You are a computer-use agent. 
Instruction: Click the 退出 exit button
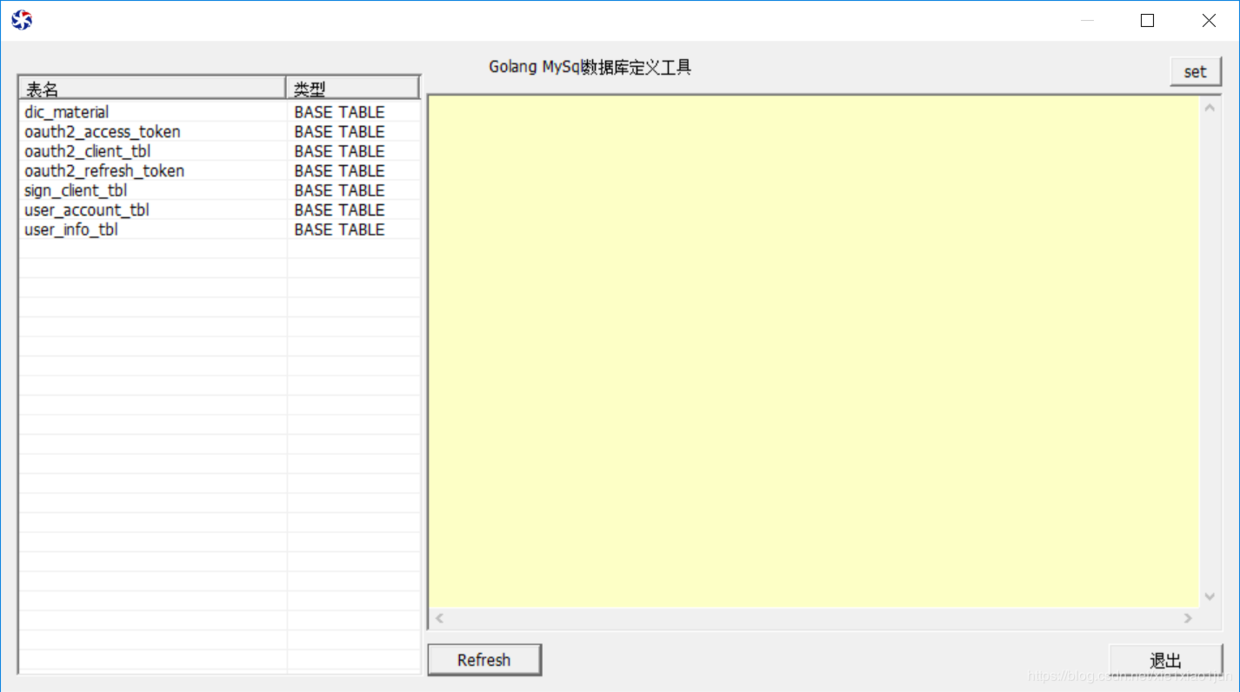tap(1165, 661)
